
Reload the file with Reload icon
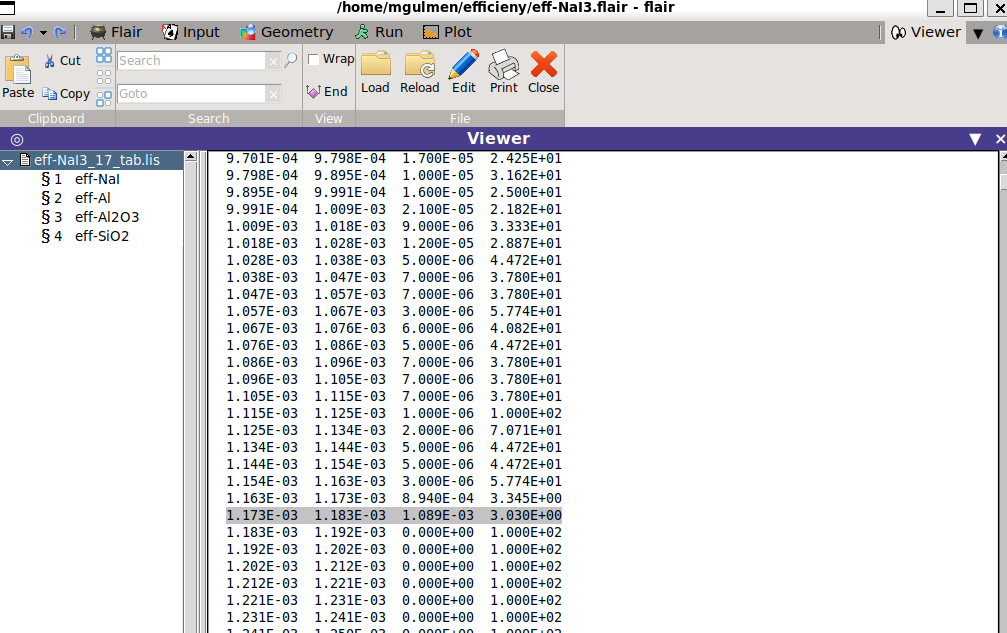pos(419,64)
